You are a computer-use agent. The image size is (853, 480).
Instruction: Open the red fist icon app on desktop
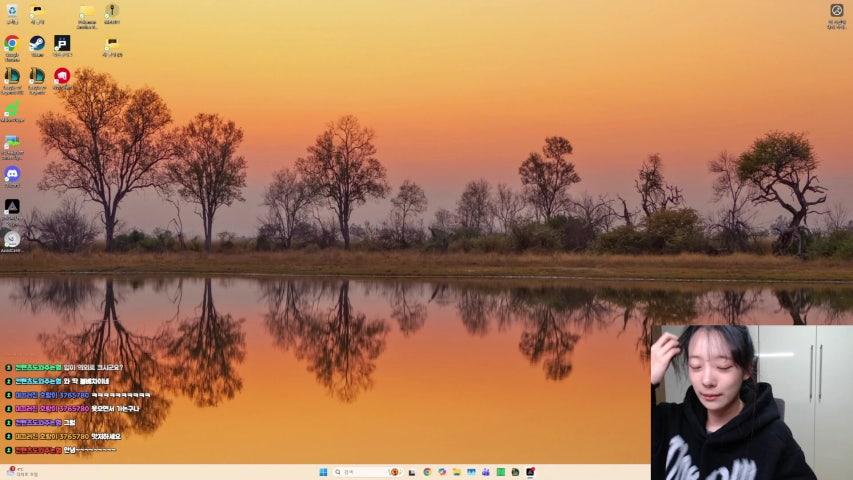click(62, 76)
